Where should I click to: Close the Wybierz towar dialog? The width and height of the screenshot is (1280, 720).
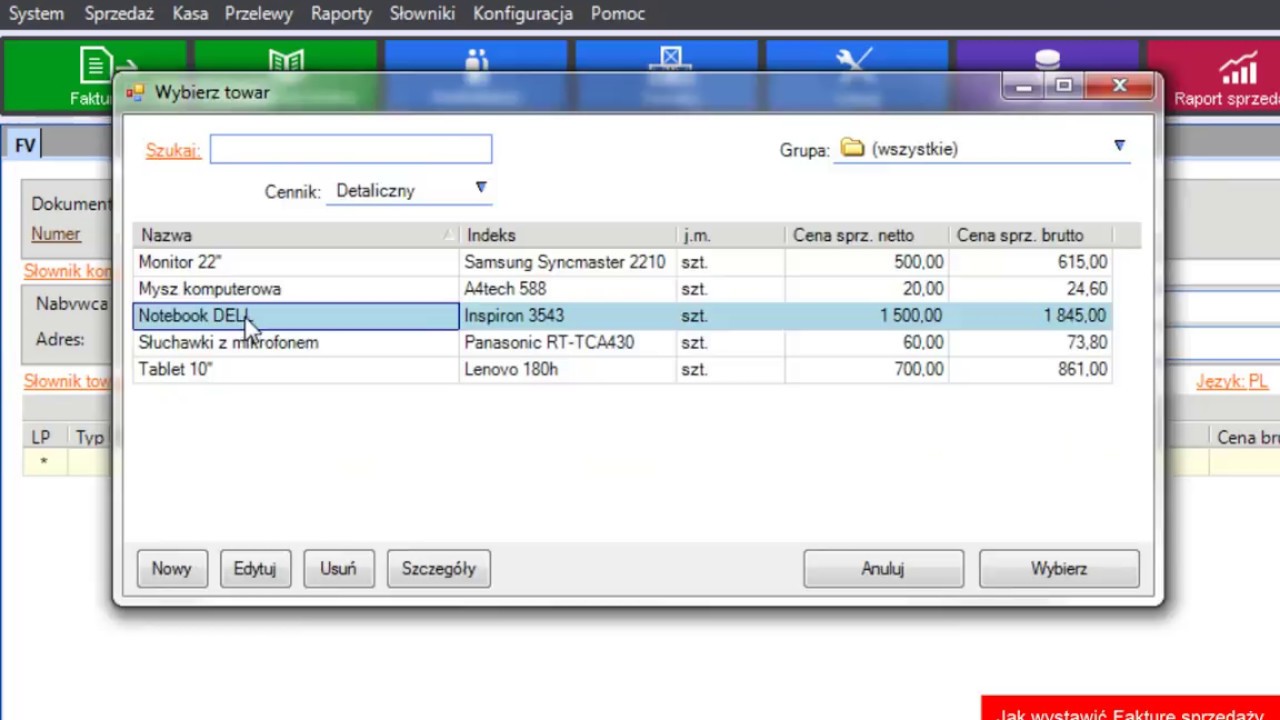click(x=1120, y=87)
